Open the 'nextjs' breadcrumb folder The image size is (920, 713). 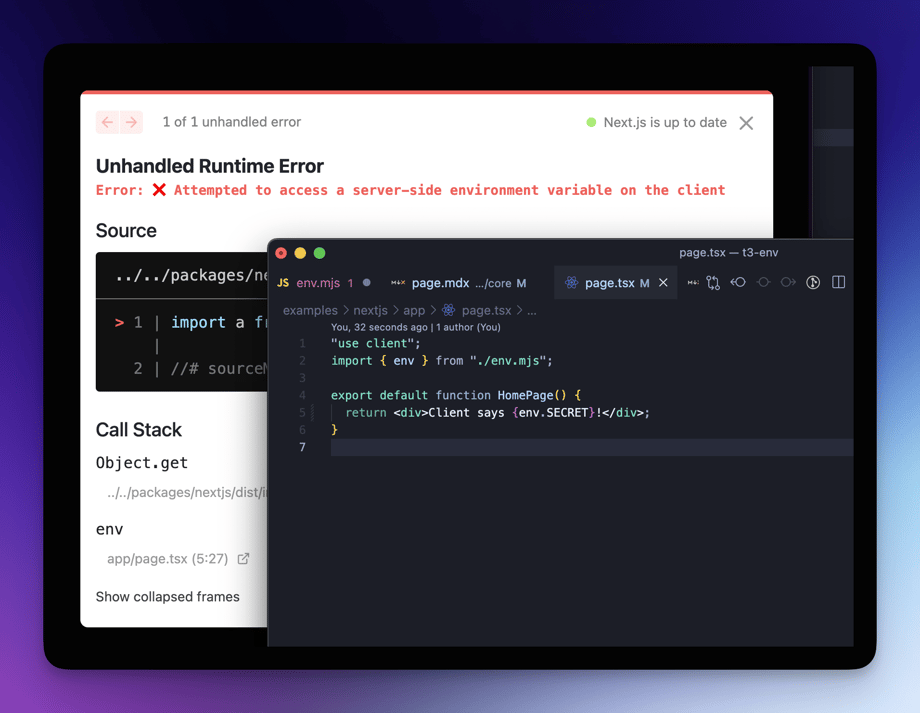click(370, 311)
